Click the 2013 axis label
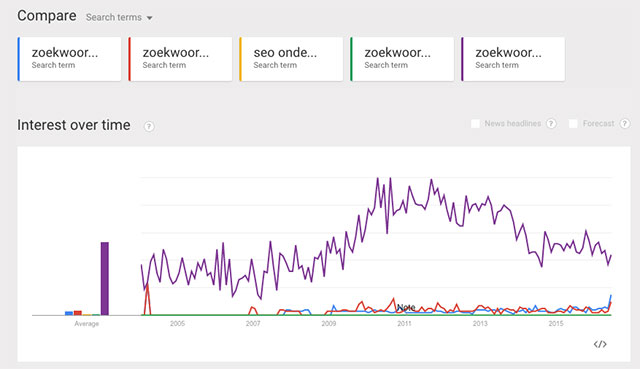Viewport: 640px width, 369px height. pyautogui.click(x=480, y=324)
